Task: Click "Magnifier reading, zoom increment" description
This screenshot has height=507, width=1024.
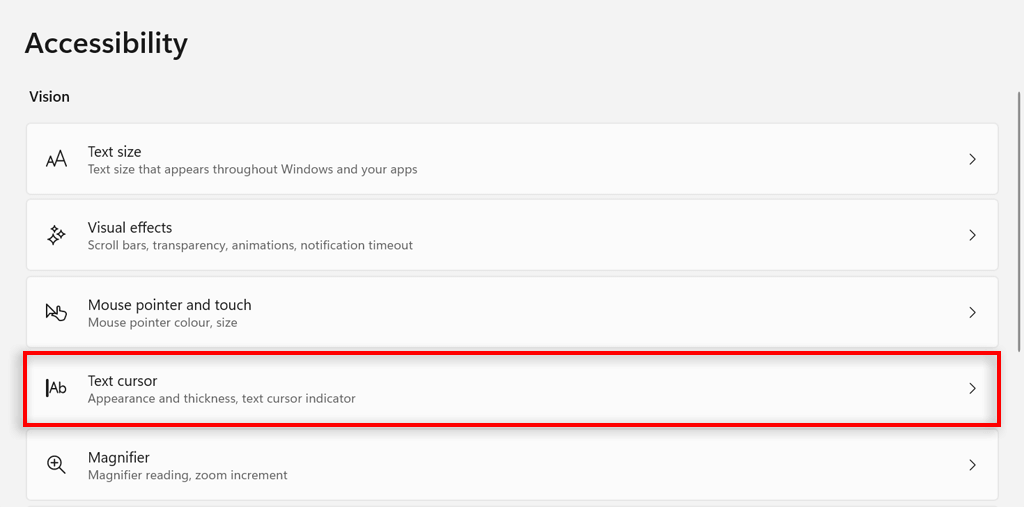Action: [x=187, y=475]
